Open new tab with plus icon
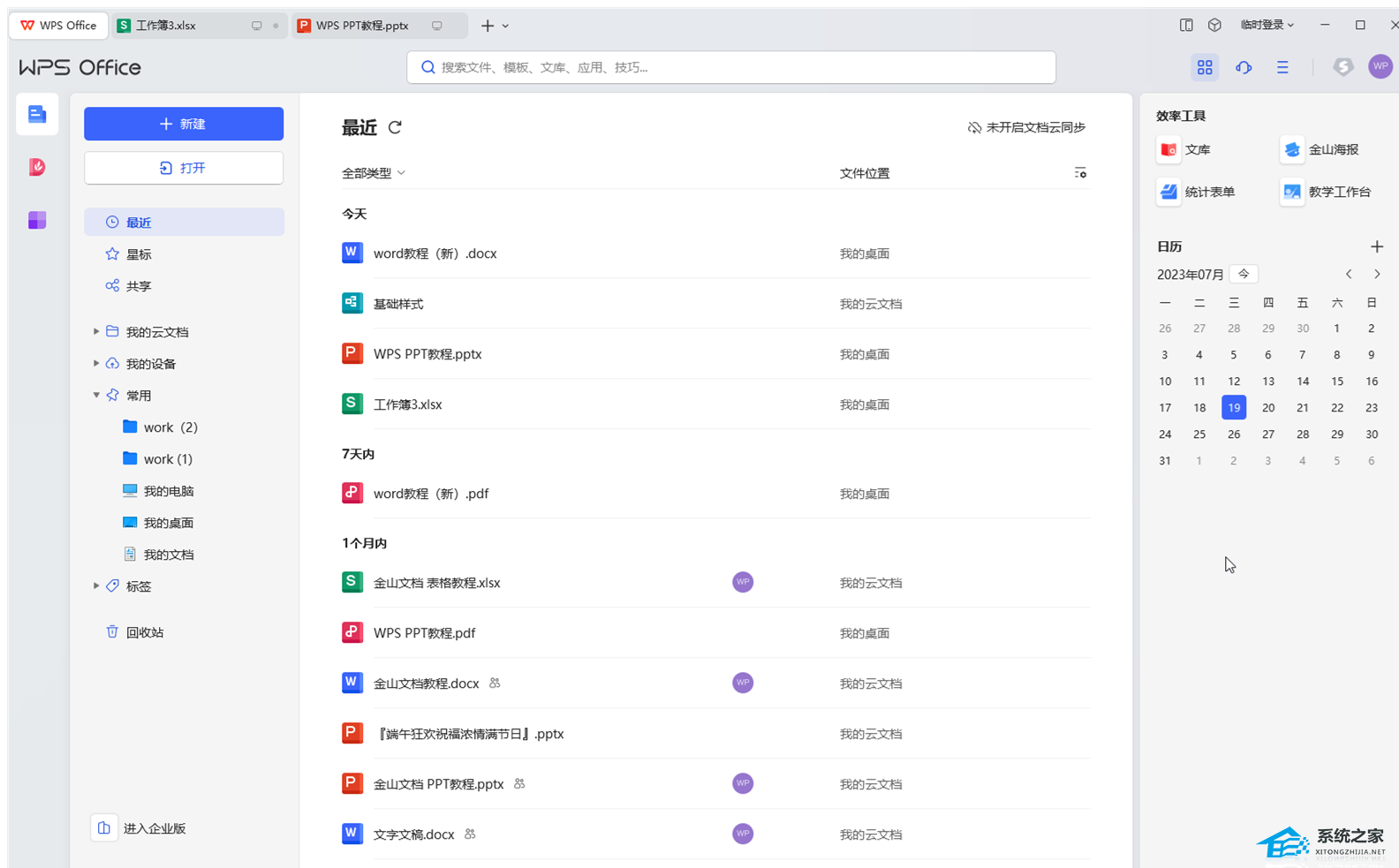 pos(488,26)
